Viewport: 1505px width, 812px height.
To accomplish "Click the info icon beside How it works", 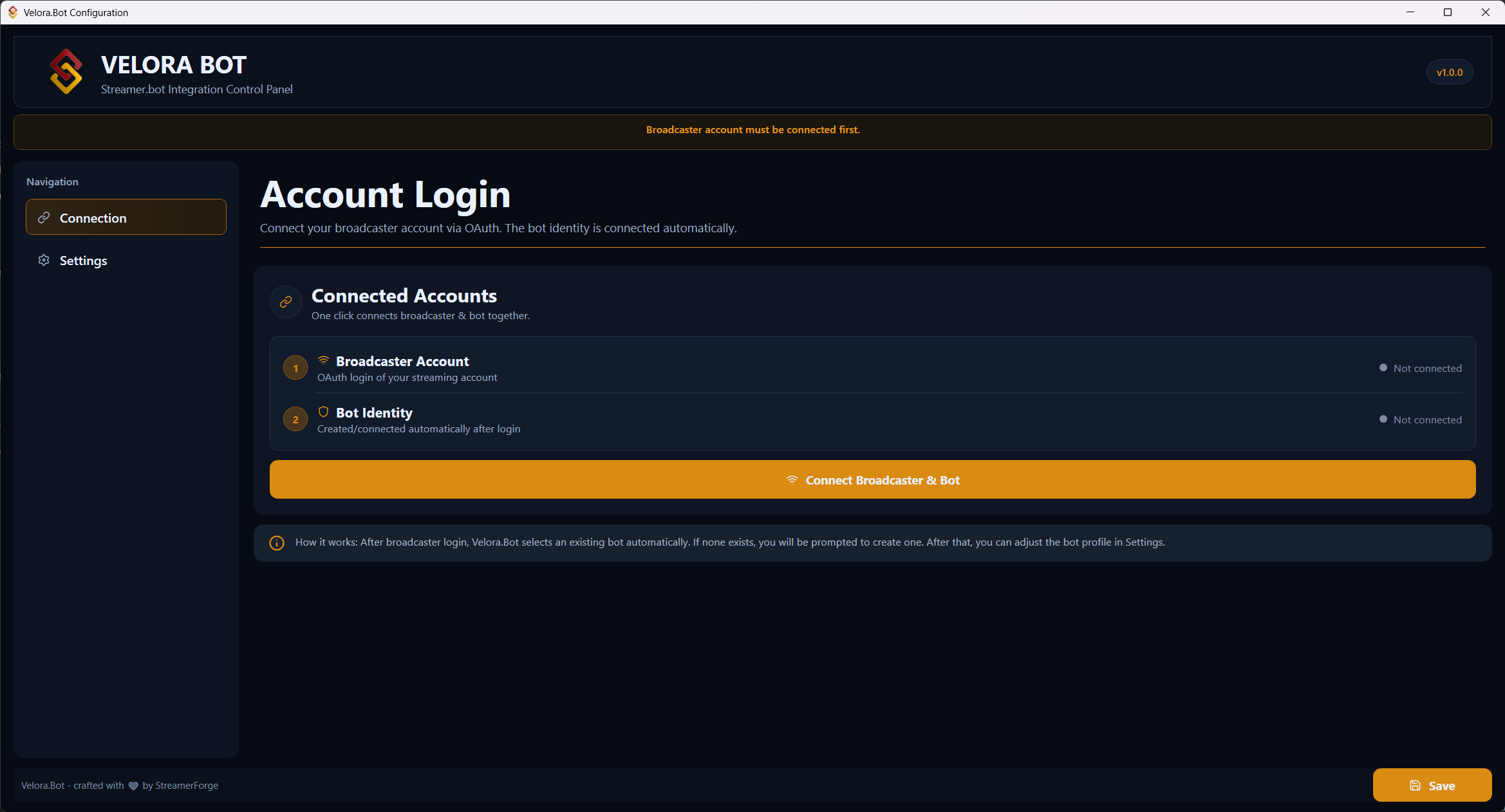I will (x=277, y=543).
